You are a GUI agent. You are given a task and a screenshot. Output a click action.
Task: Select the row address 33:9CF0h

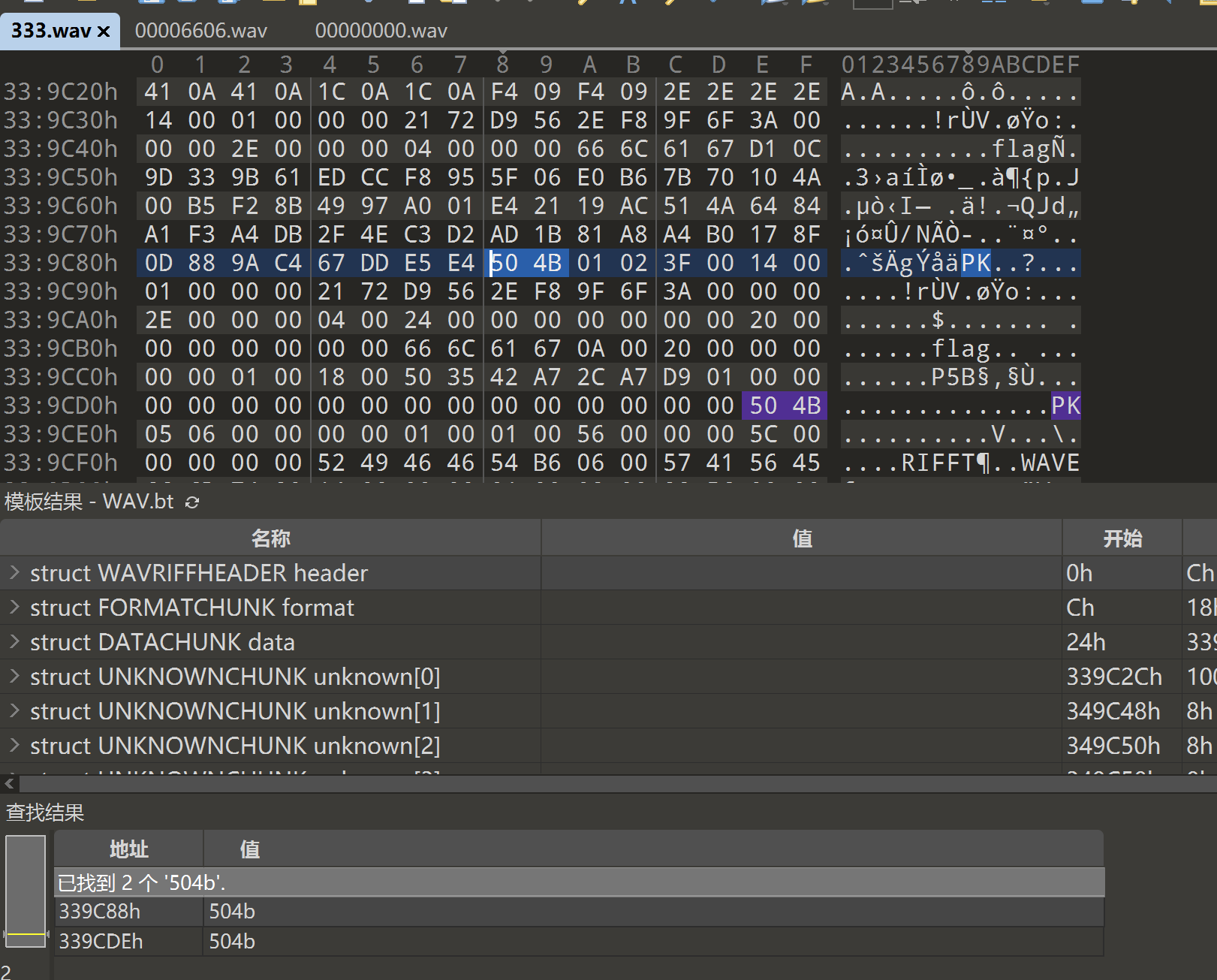[61, 463]
